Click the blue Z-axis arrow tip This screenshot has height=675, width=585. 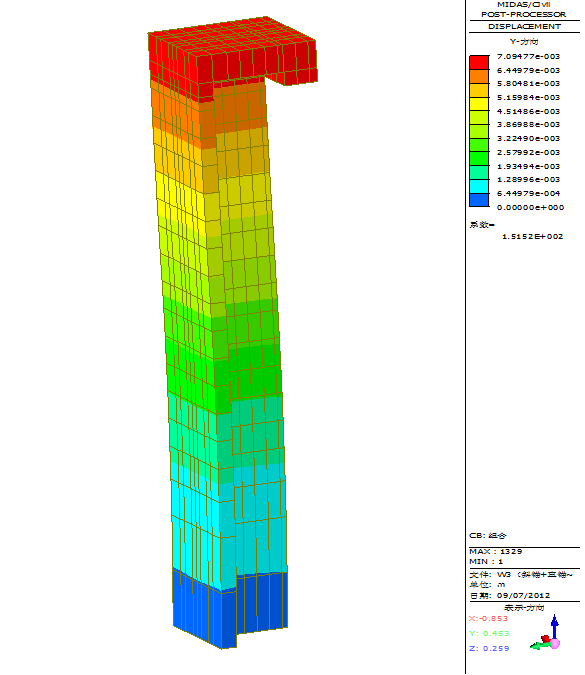click(555, 620)
